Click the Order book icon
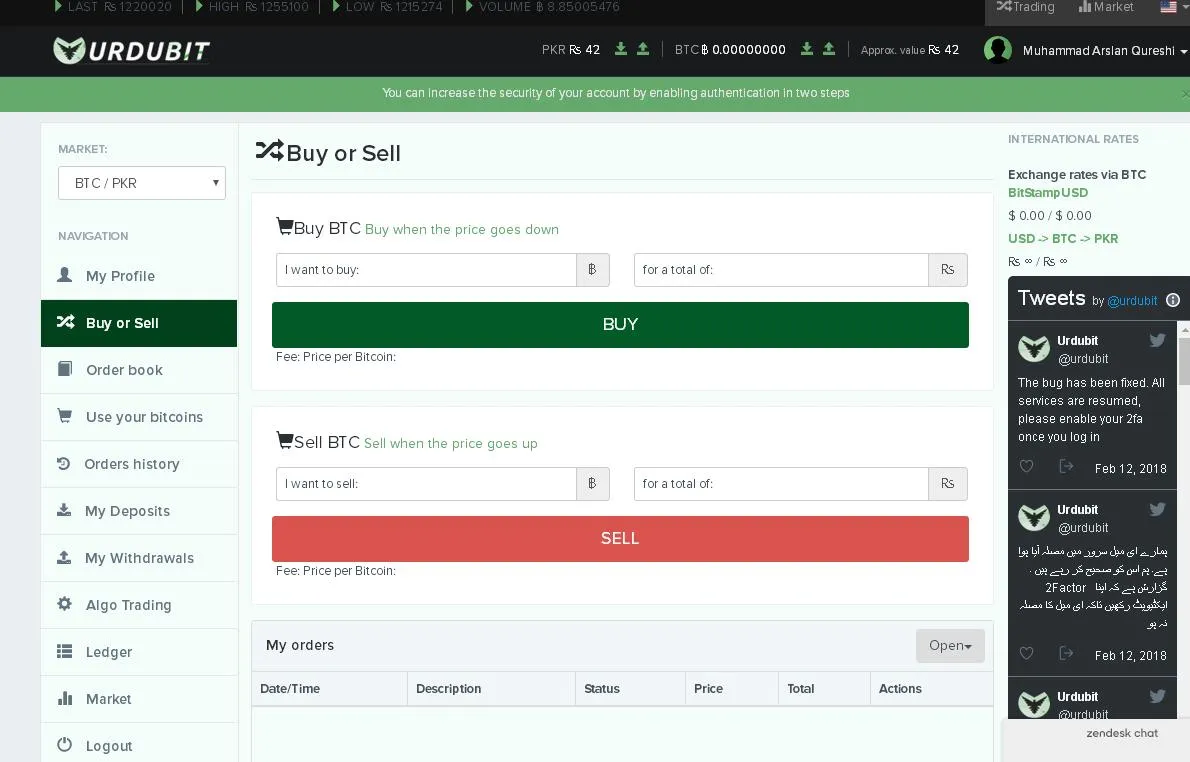1190x762 pixels. pyautogui.click(x=65, y=369)
